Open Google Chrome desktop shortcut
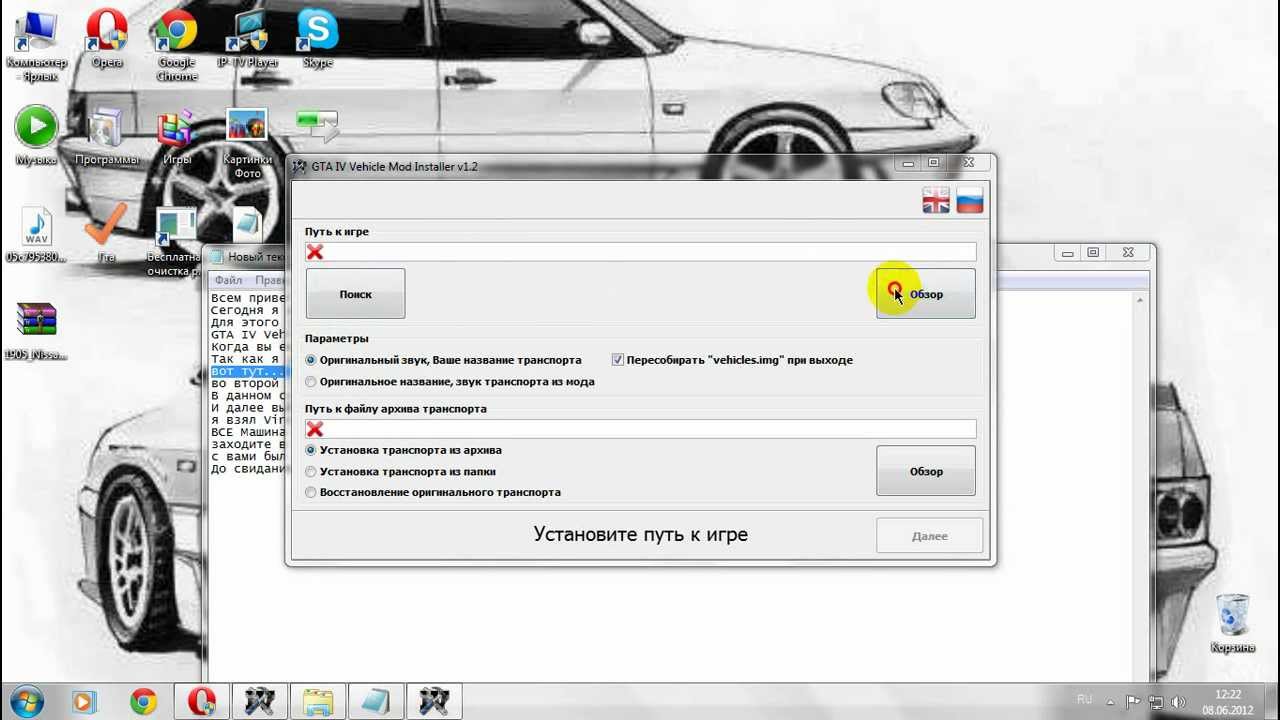The width and height of the screenshot is (1280, 720). pos(177,46)
